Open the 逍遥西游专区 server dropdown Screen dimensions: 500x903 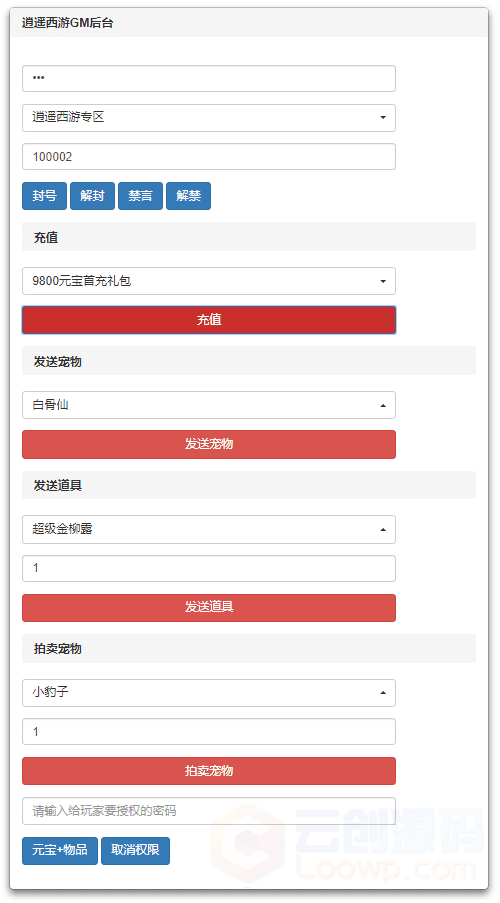[x=209, y=117]
